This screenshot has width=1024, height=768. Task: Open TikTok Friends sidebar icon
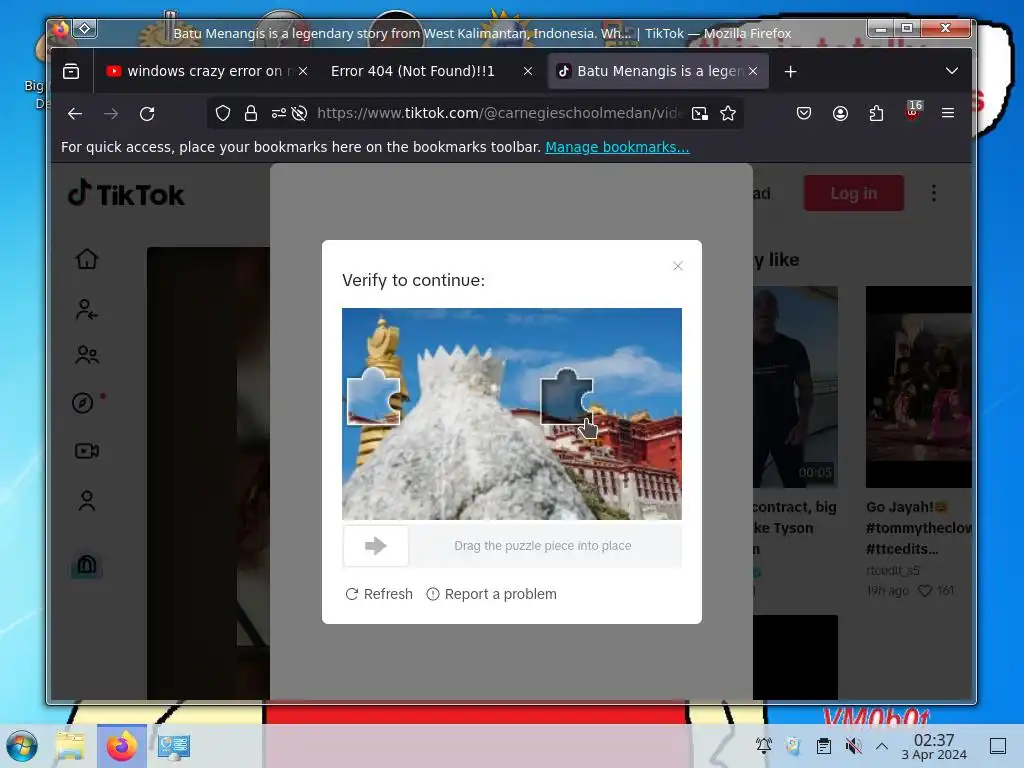pos(87,355)
